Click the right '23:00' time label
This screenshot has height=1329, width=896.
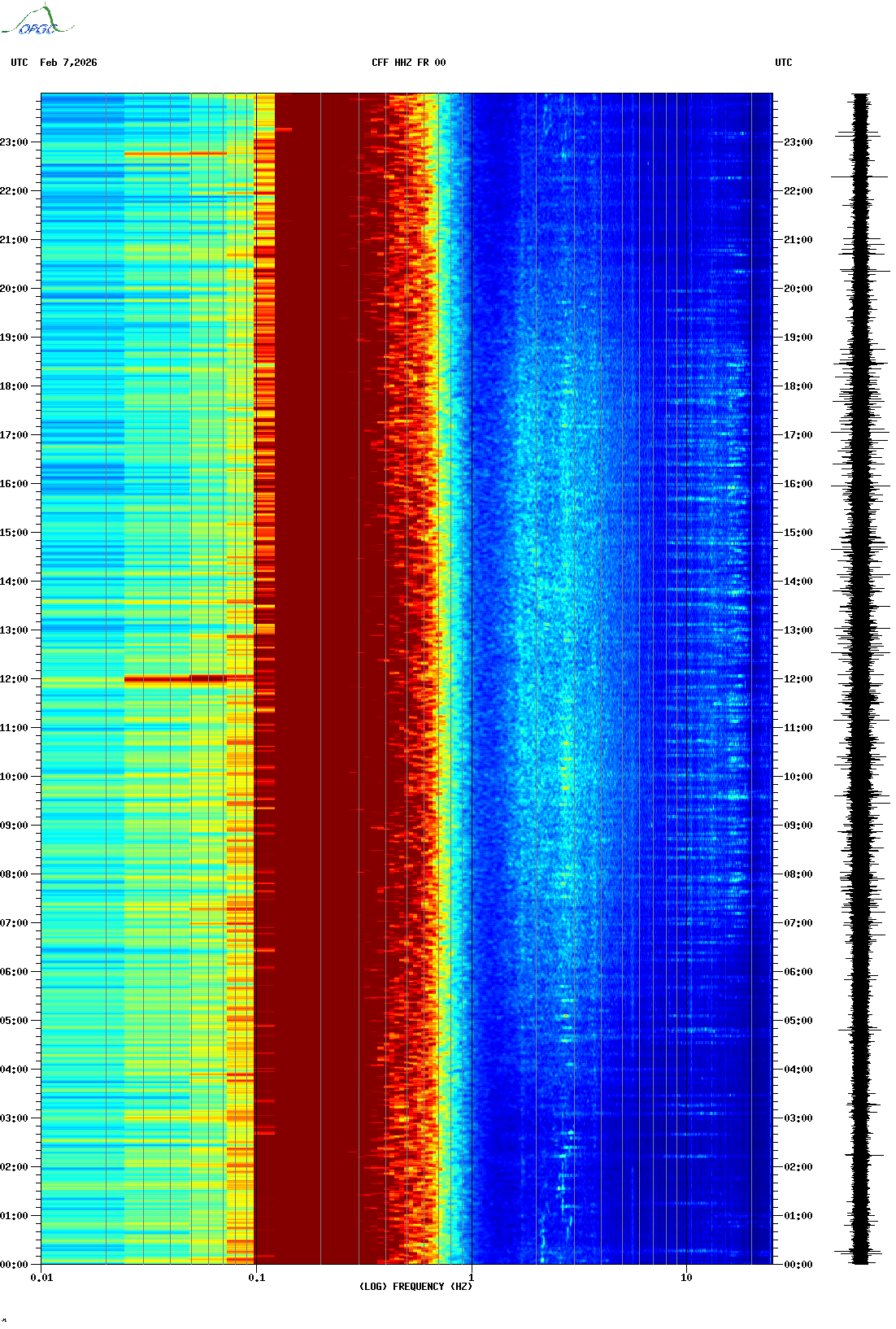798,142
